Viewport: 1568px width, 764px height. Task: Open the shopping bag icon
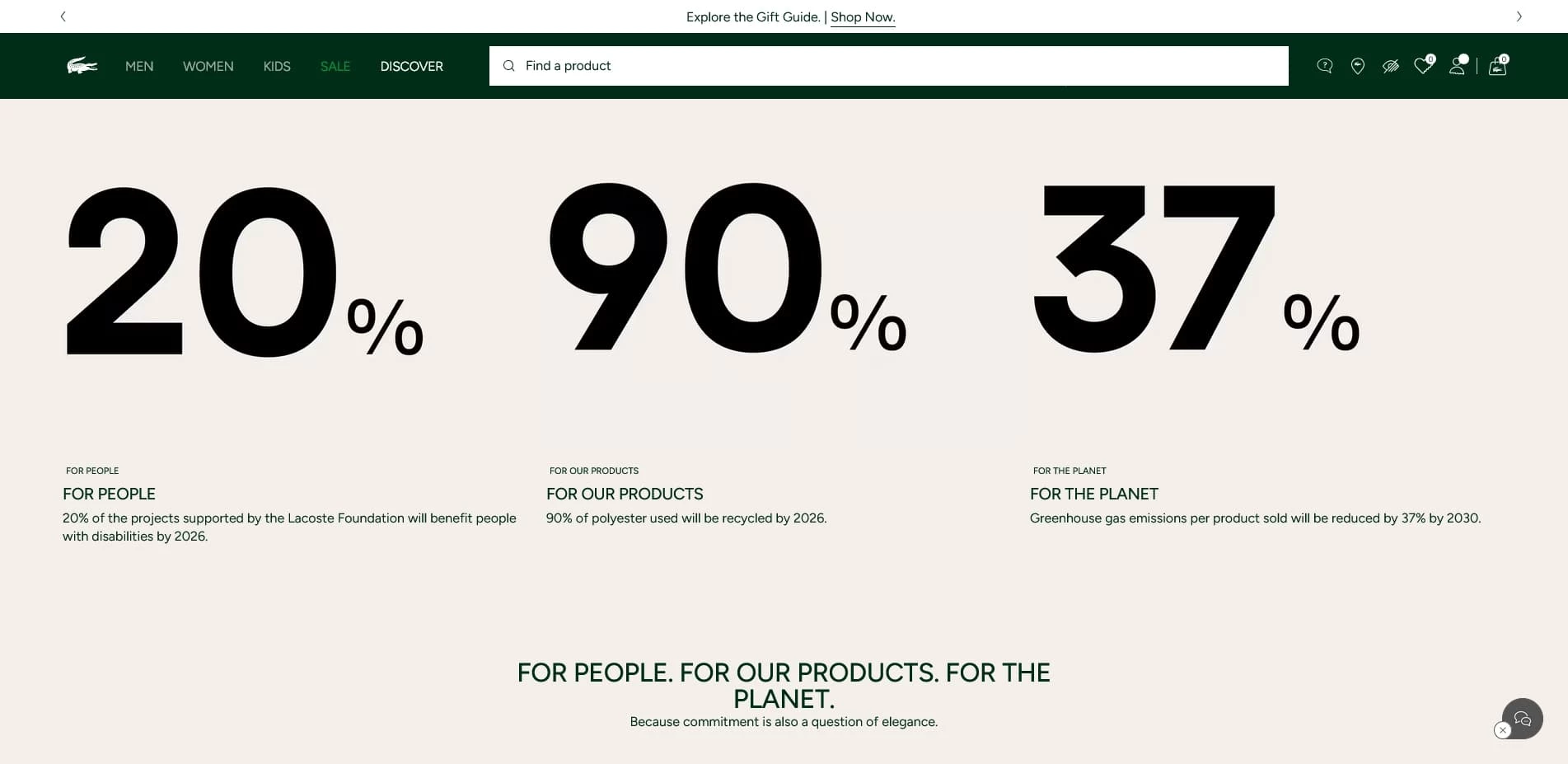[x=1498, y=66]
